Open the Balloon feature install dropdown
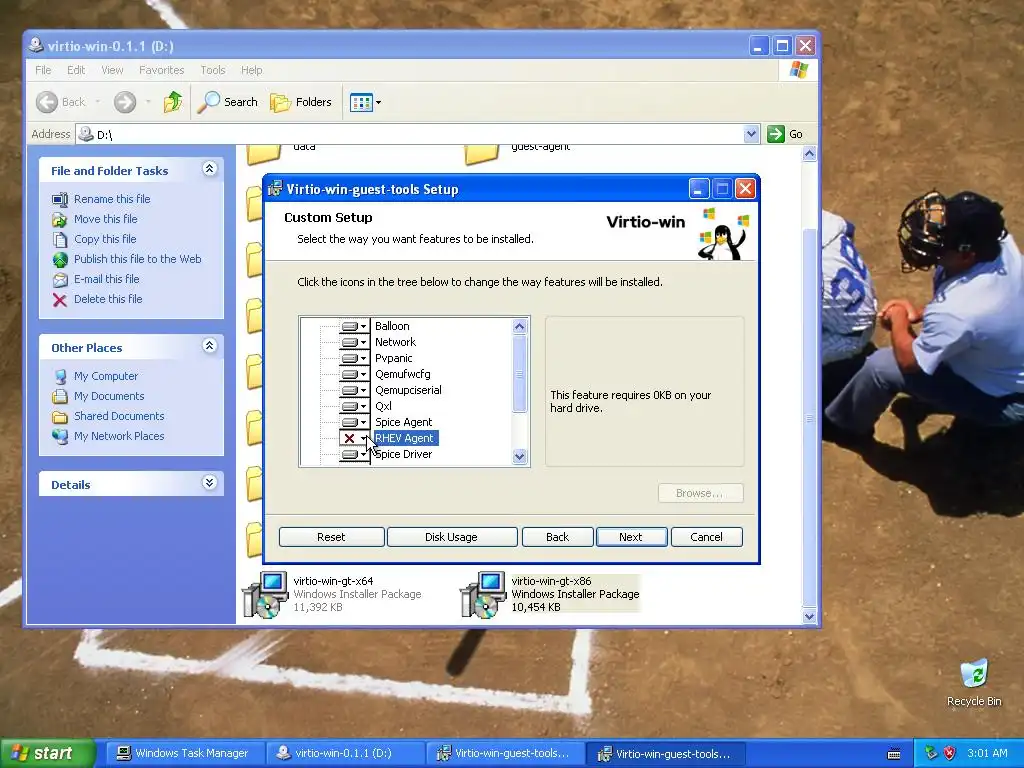This screenshot has height=768, width=1024. 354,326
